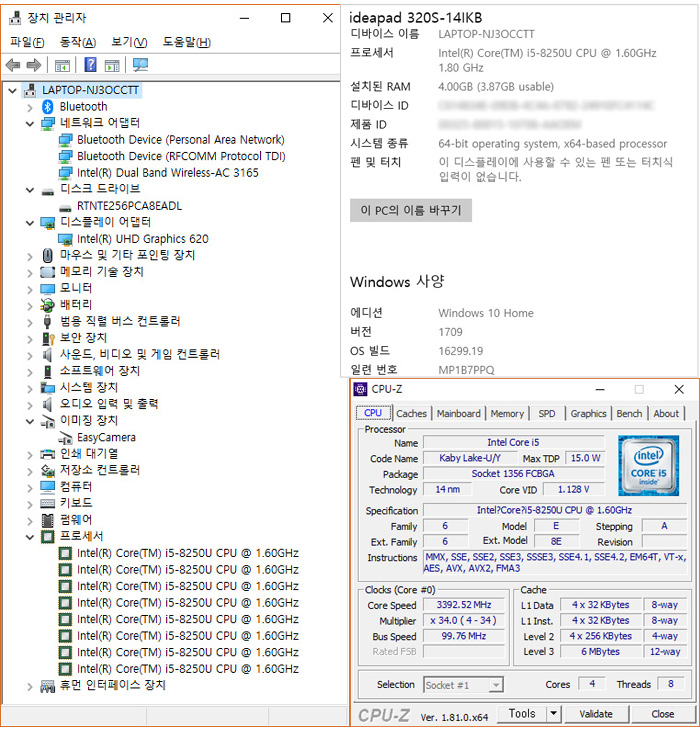Click the Show/Hide Console Tree toolbar icon

(x=62, y=65)
